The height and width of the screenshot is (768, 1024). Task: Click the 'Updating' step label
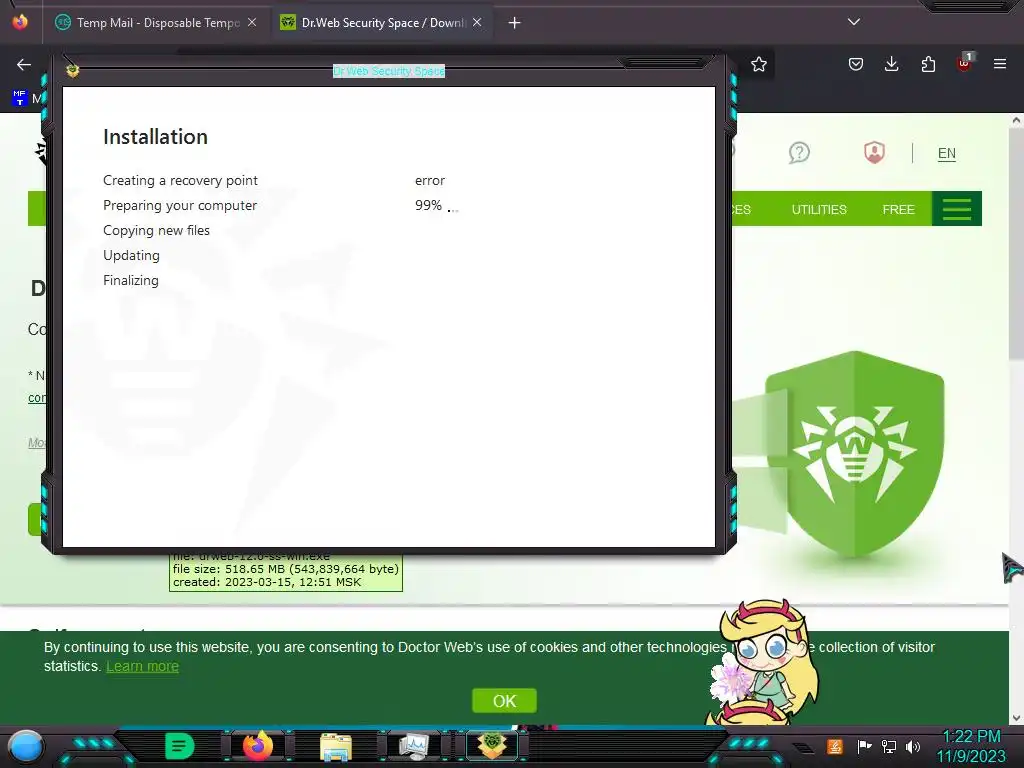pos(131,255)
